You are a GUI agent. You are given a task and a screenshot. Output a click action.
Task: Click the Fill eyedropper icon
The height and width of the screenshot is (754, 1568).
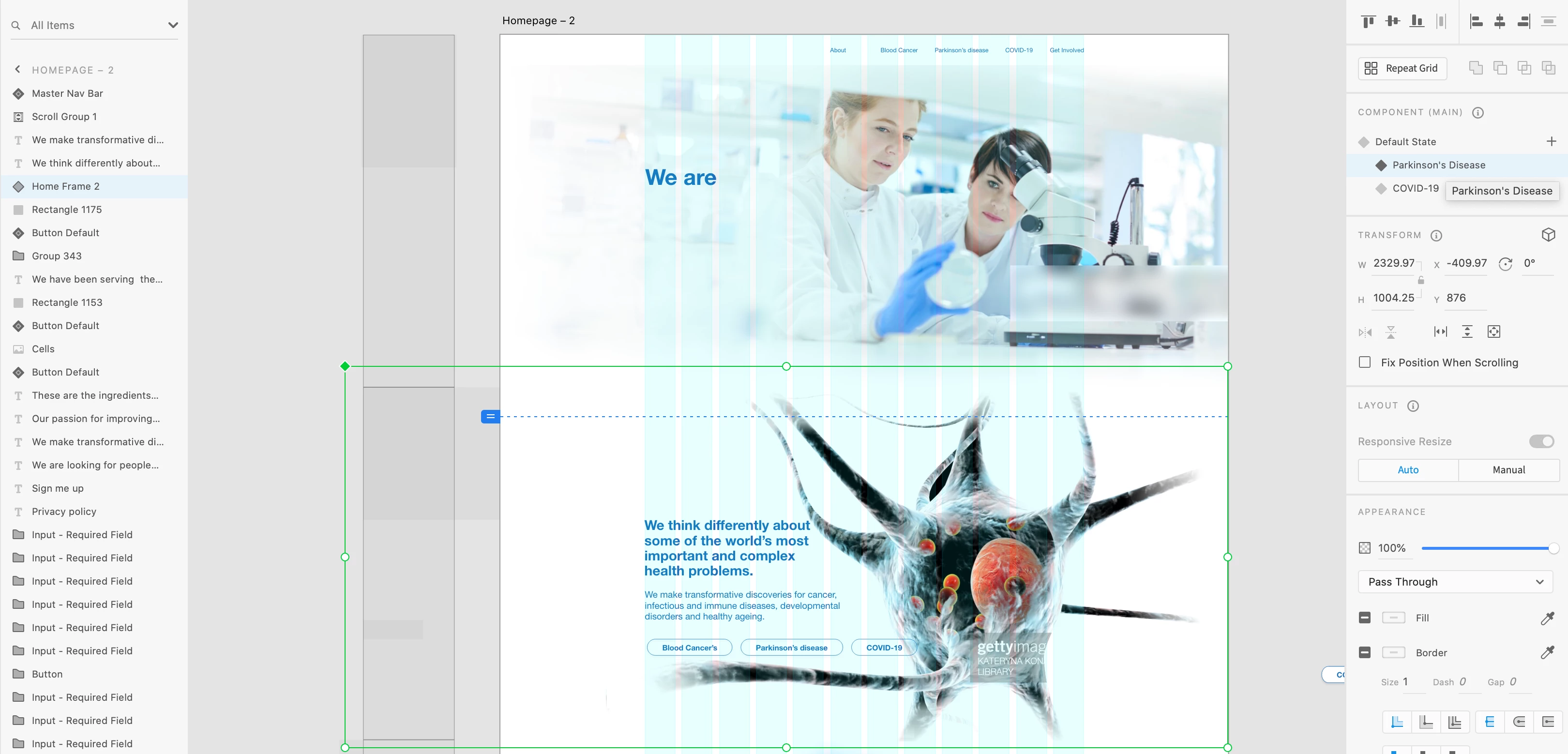click(1547, 618)
